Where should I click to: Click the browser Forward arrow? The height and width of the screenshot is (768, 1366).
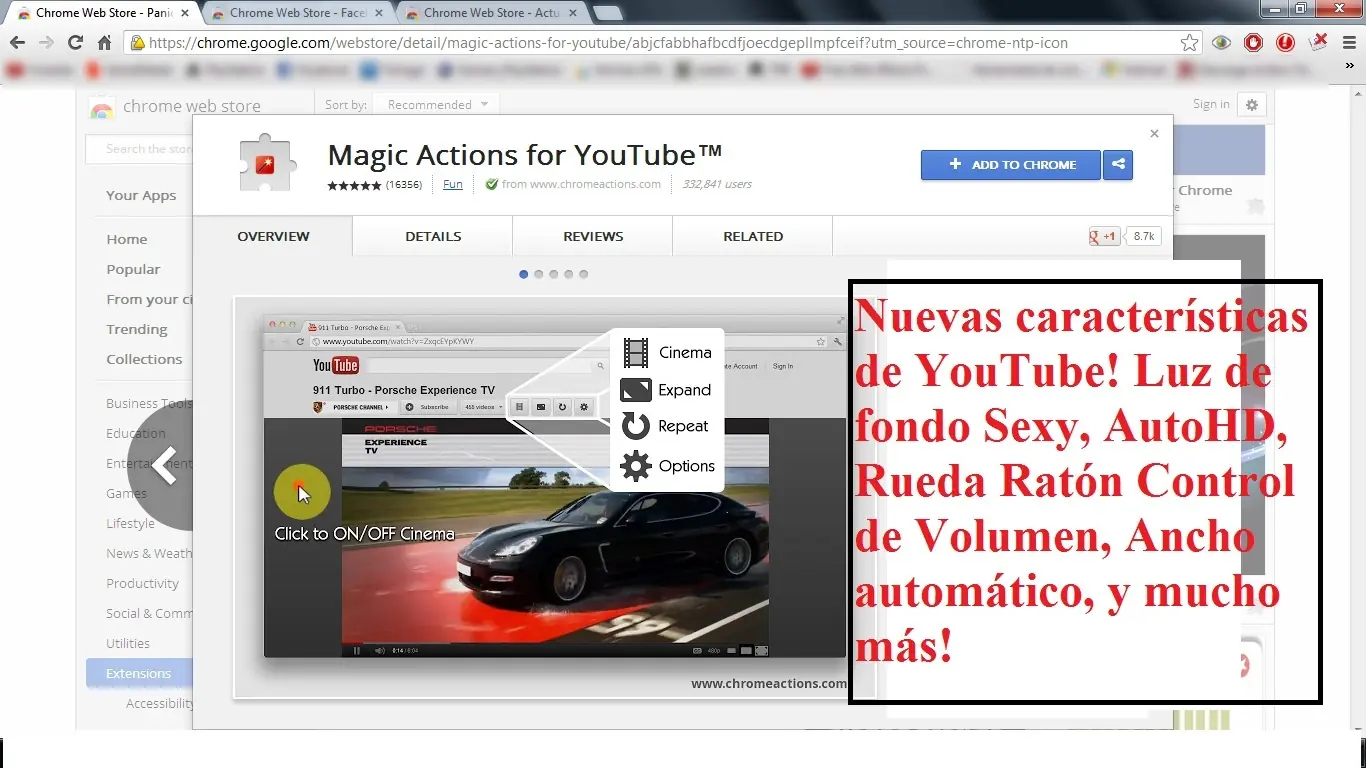pos(46,43)
